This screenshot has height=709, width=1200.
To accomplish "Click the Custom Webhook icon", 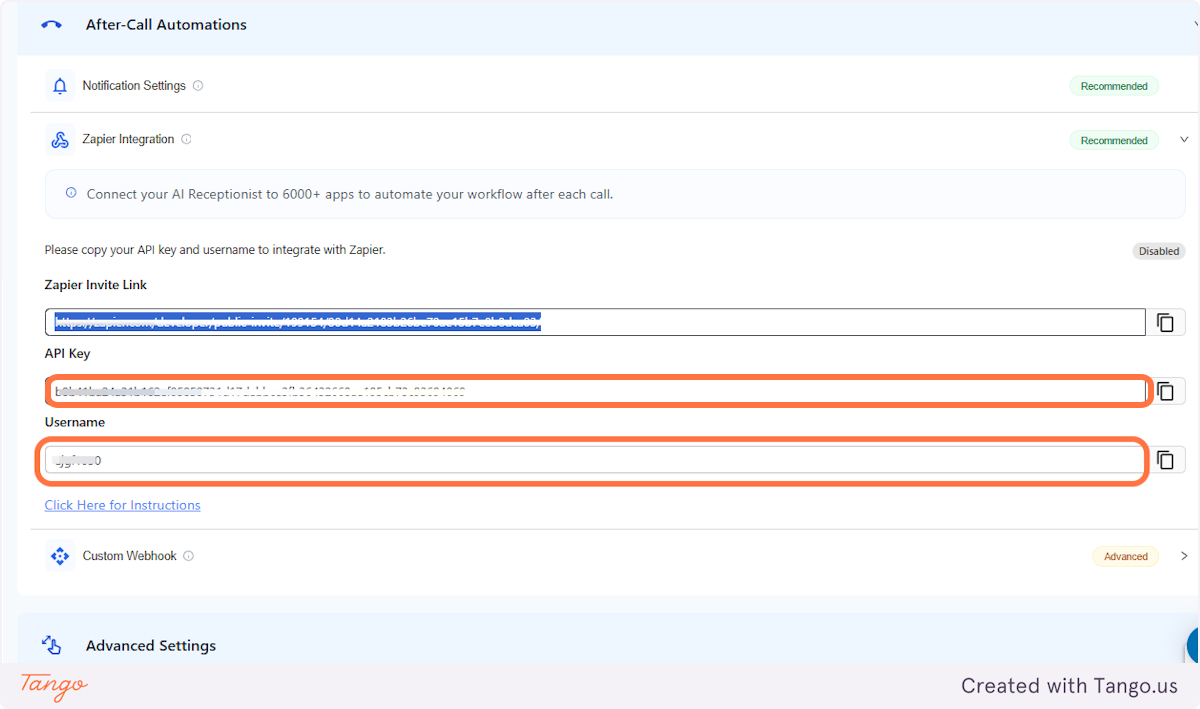I will (x=60, y=556).
